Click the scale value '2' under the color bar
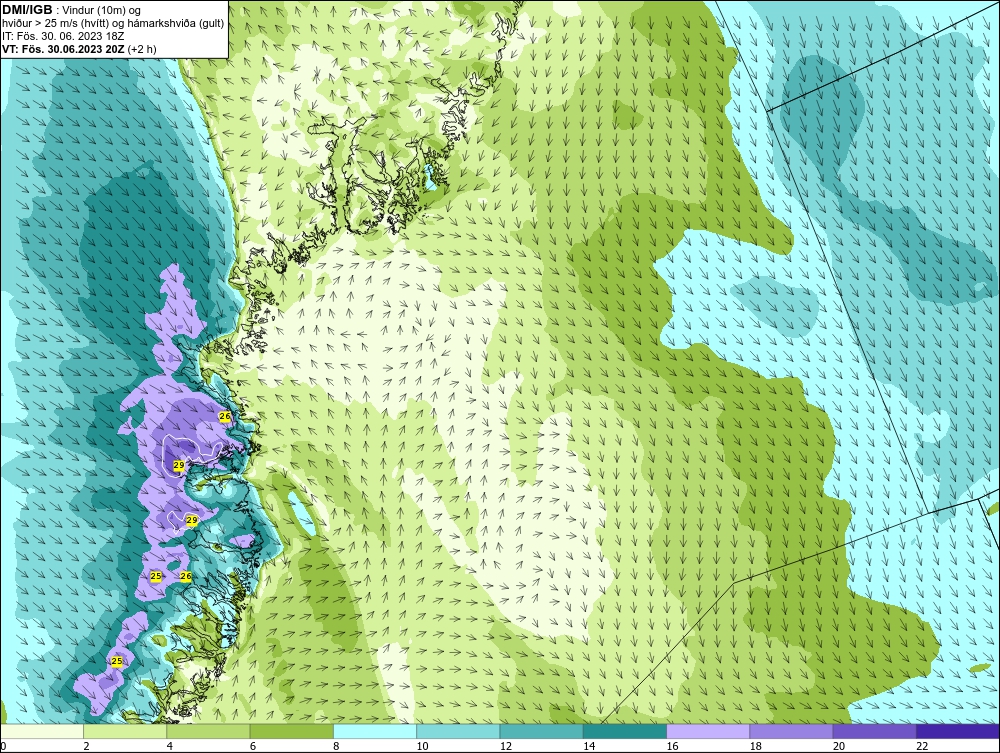Image resolution: width=1000 pixels, height=753 pixels. pos(86,747)
